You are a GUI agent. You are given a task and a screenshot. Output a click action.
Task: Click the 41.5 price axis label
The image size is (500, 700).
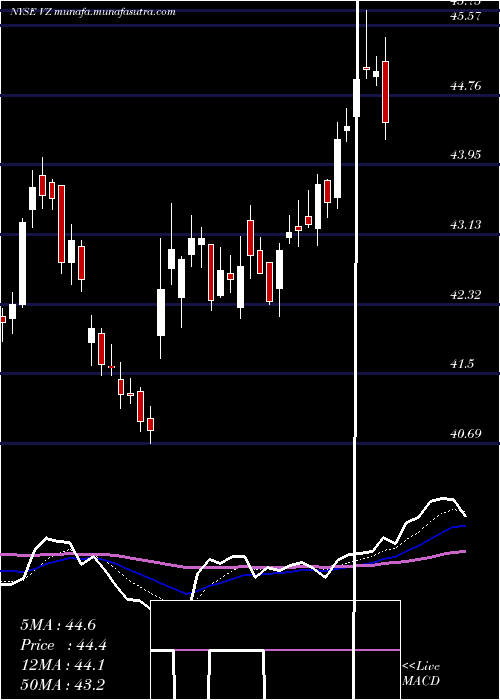click(x=463, y=364)
